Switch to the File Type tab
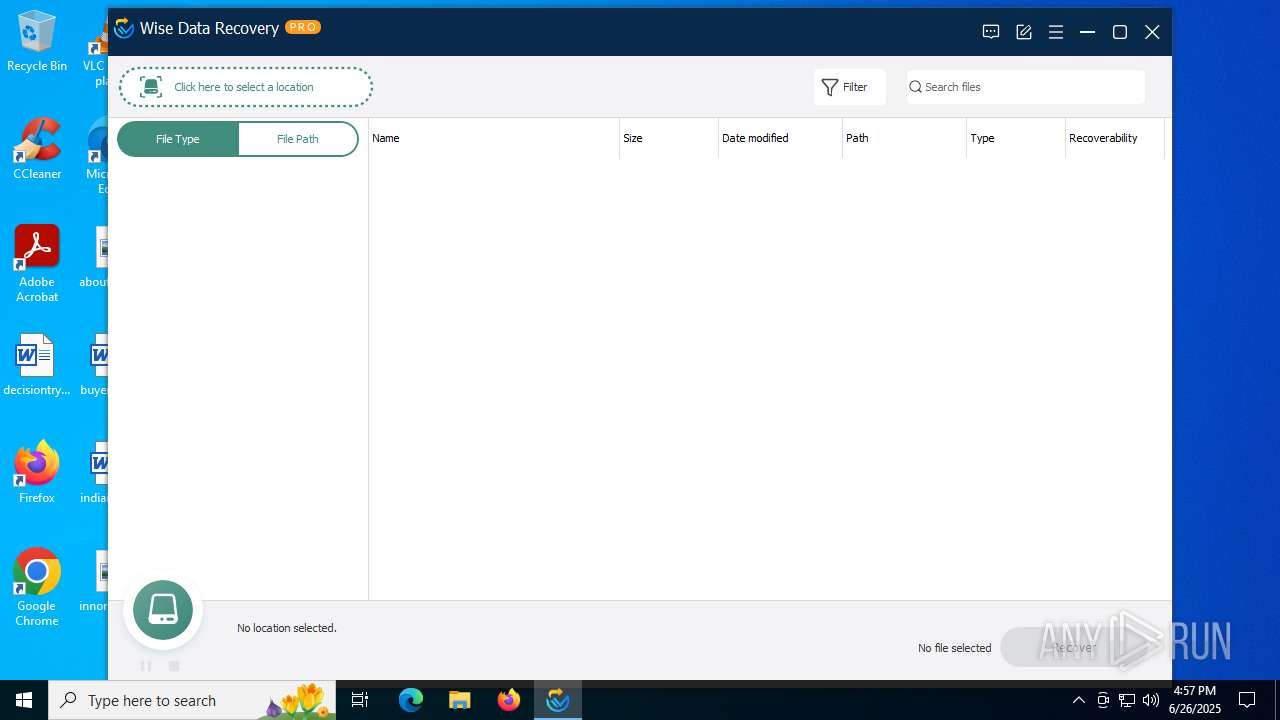The image size is (1280, 720). [178, 139]
